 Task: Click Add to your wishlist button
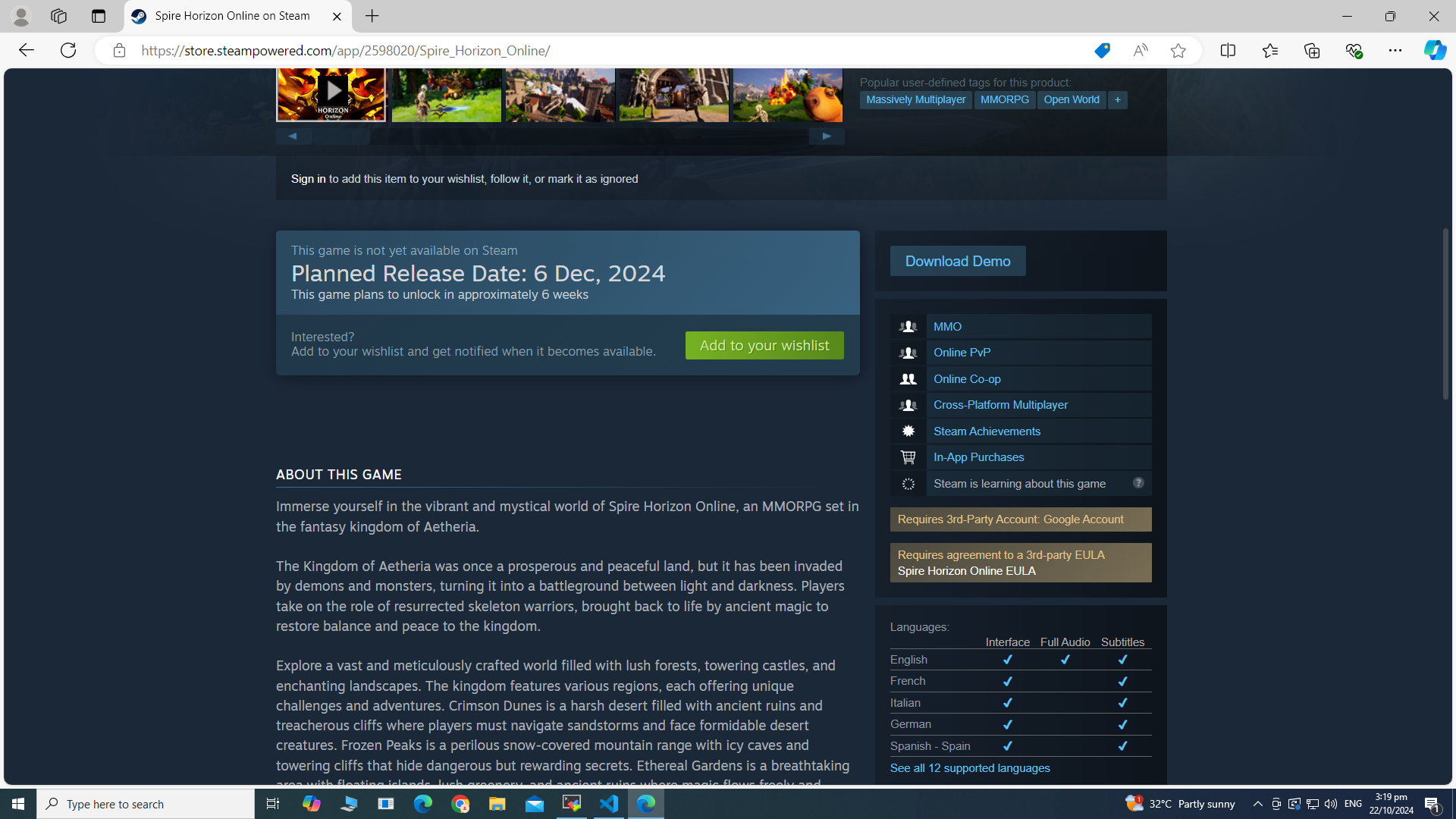(764, 346)
